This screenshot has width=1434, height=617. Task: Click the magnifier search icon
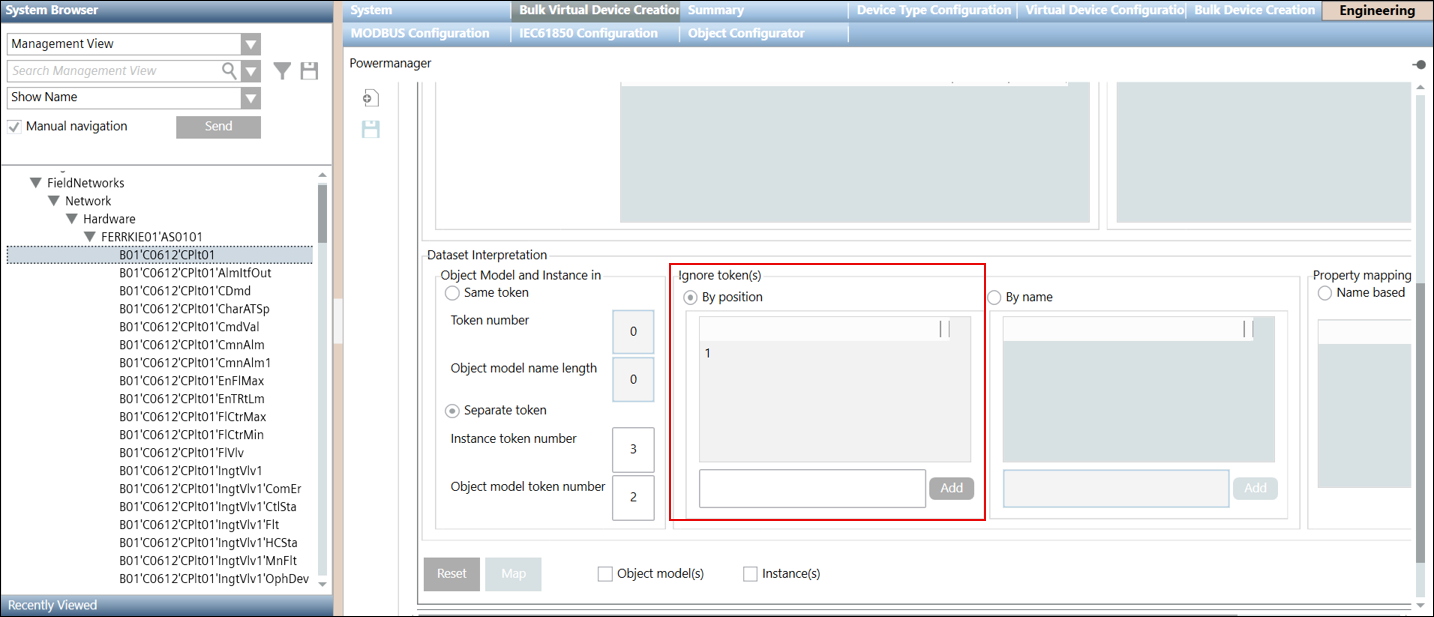(x=229, y=71)
